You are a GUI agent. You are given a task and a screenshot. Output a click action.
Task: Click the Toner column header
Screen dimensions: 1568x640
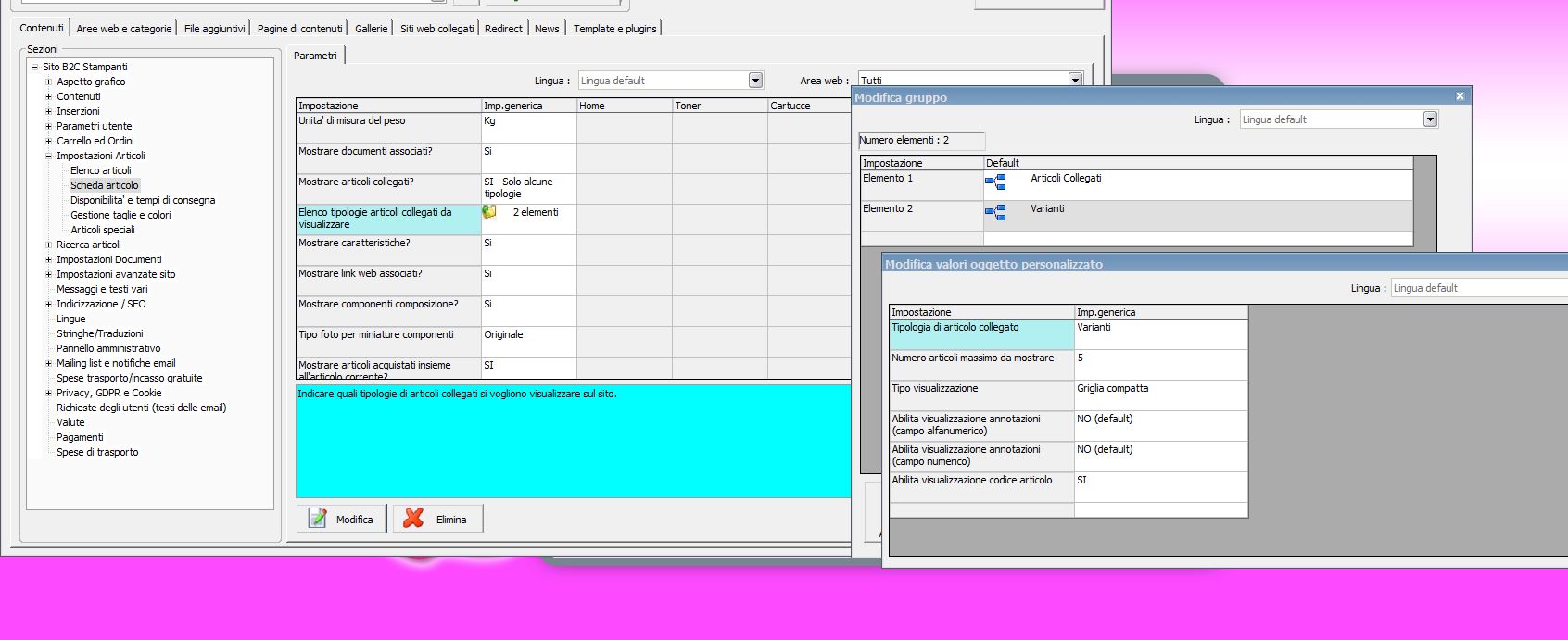pos(720,106)
